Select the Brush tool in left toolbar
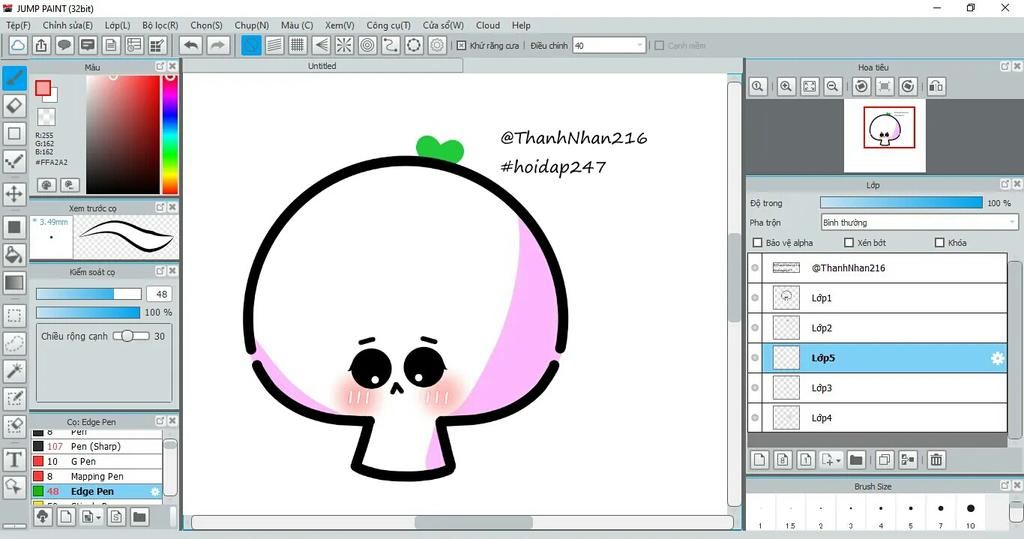The image size is (1024, 539). click(x=14, y=78)
